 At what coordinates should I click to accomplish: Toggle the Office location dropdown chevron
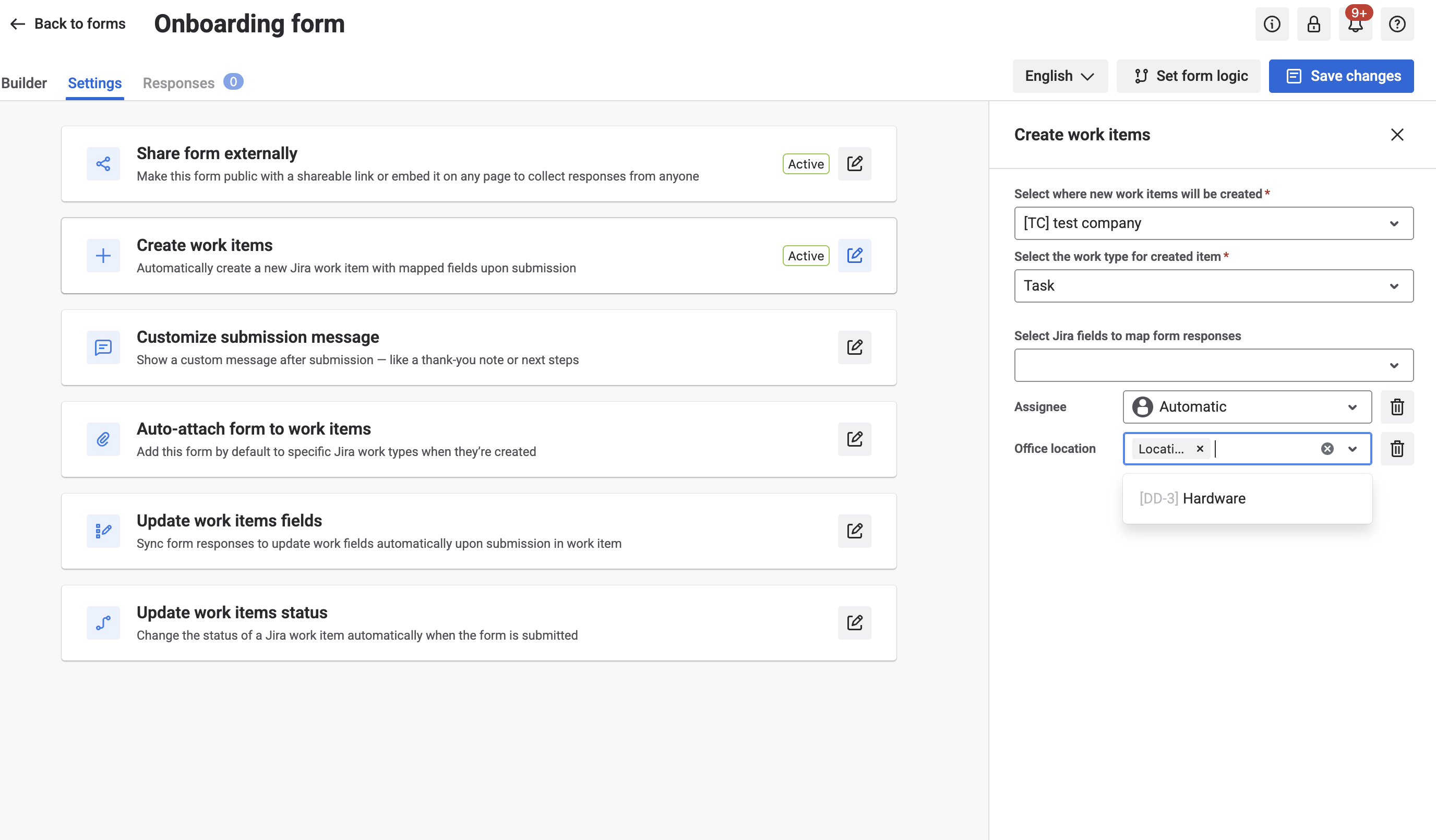pos(1352,449)
